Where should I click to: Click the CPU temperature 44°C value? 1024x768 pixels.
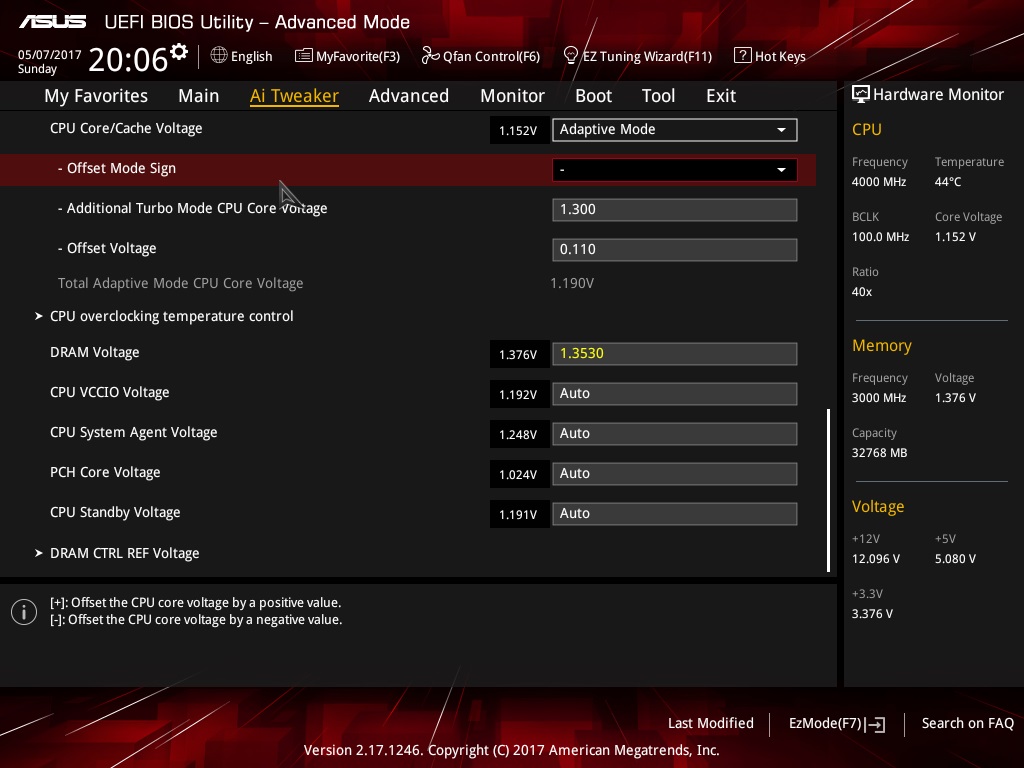tap(948, 182)
